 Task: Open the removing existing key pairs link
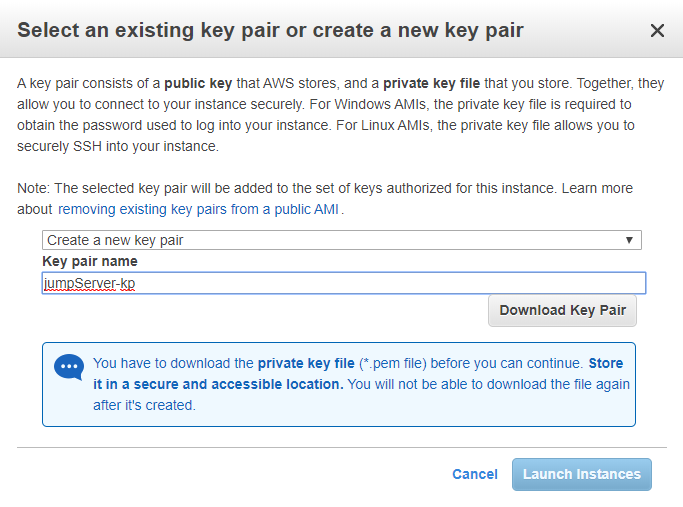click(x=199, y=209)
